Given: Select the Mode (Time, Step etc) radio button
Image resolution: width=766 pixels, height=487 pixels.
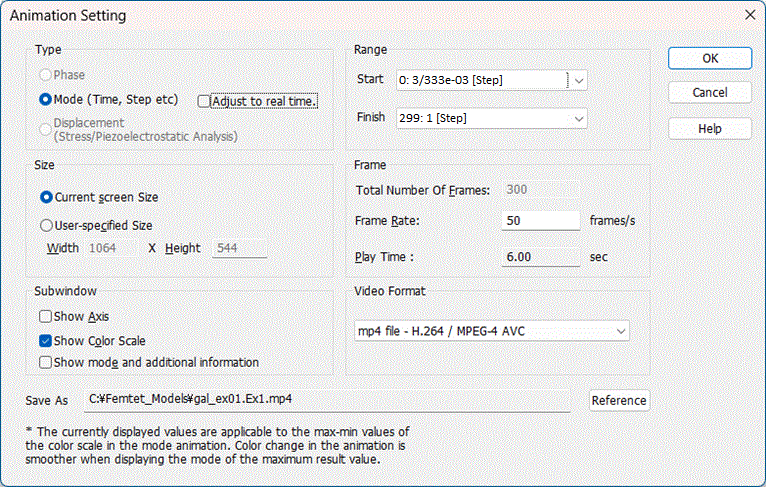Looking at the screenshot, I should point(45,100).
